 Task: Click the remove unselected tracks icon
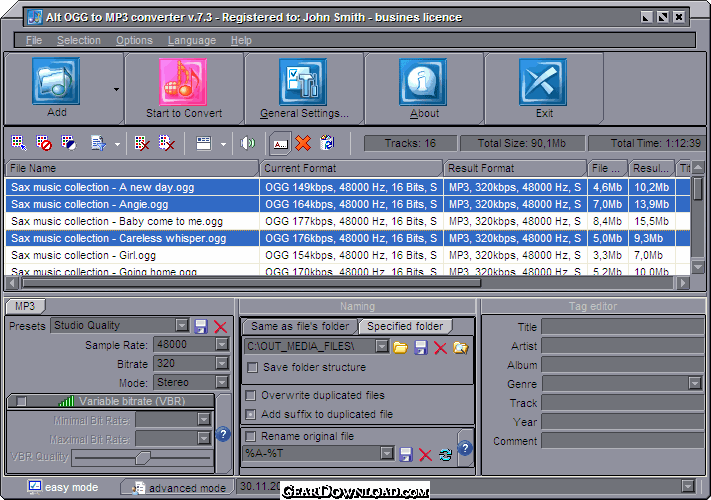click(167, 143)
